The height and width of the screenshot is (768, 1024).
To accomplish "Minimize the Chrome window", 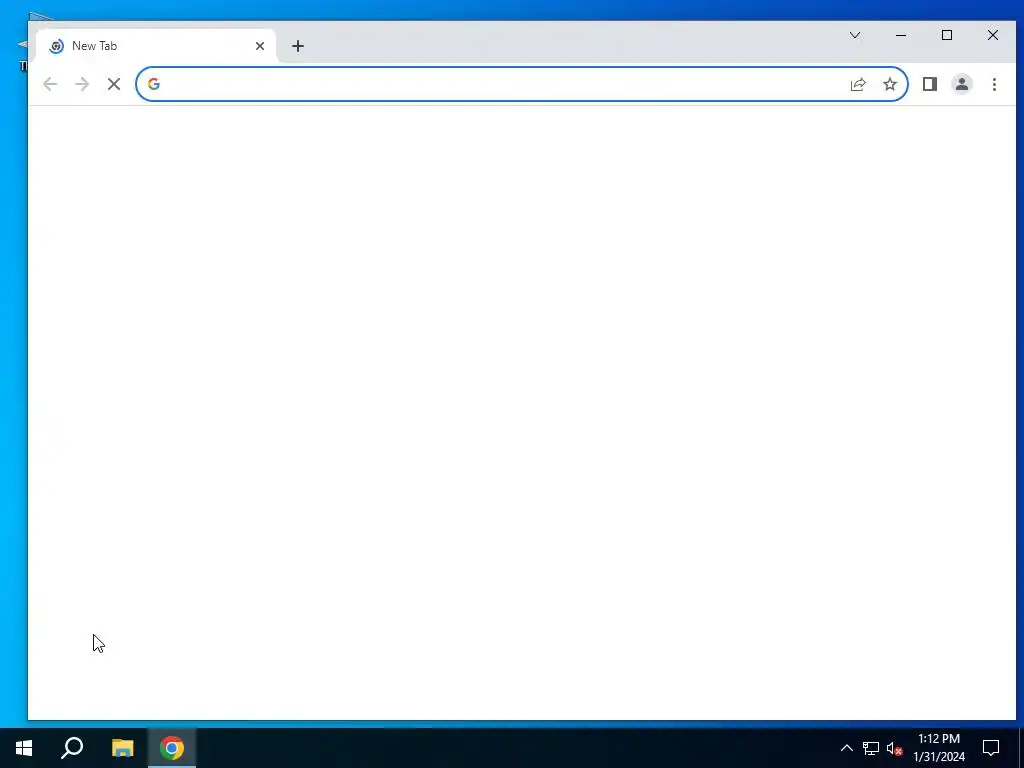I will (901, 35).
